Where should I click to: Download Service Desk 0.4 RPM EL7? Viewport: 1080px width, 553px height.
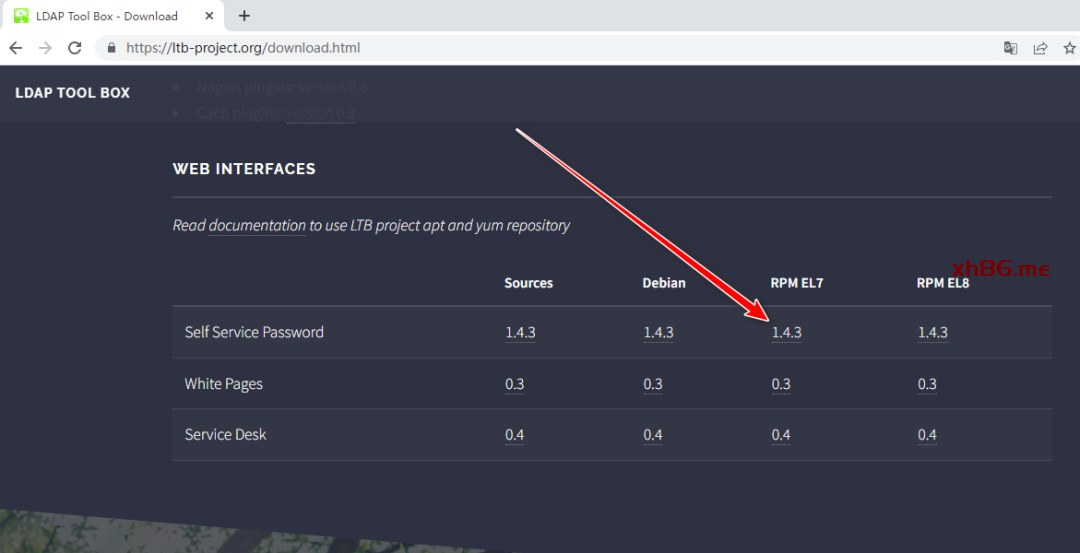[781, 435]
